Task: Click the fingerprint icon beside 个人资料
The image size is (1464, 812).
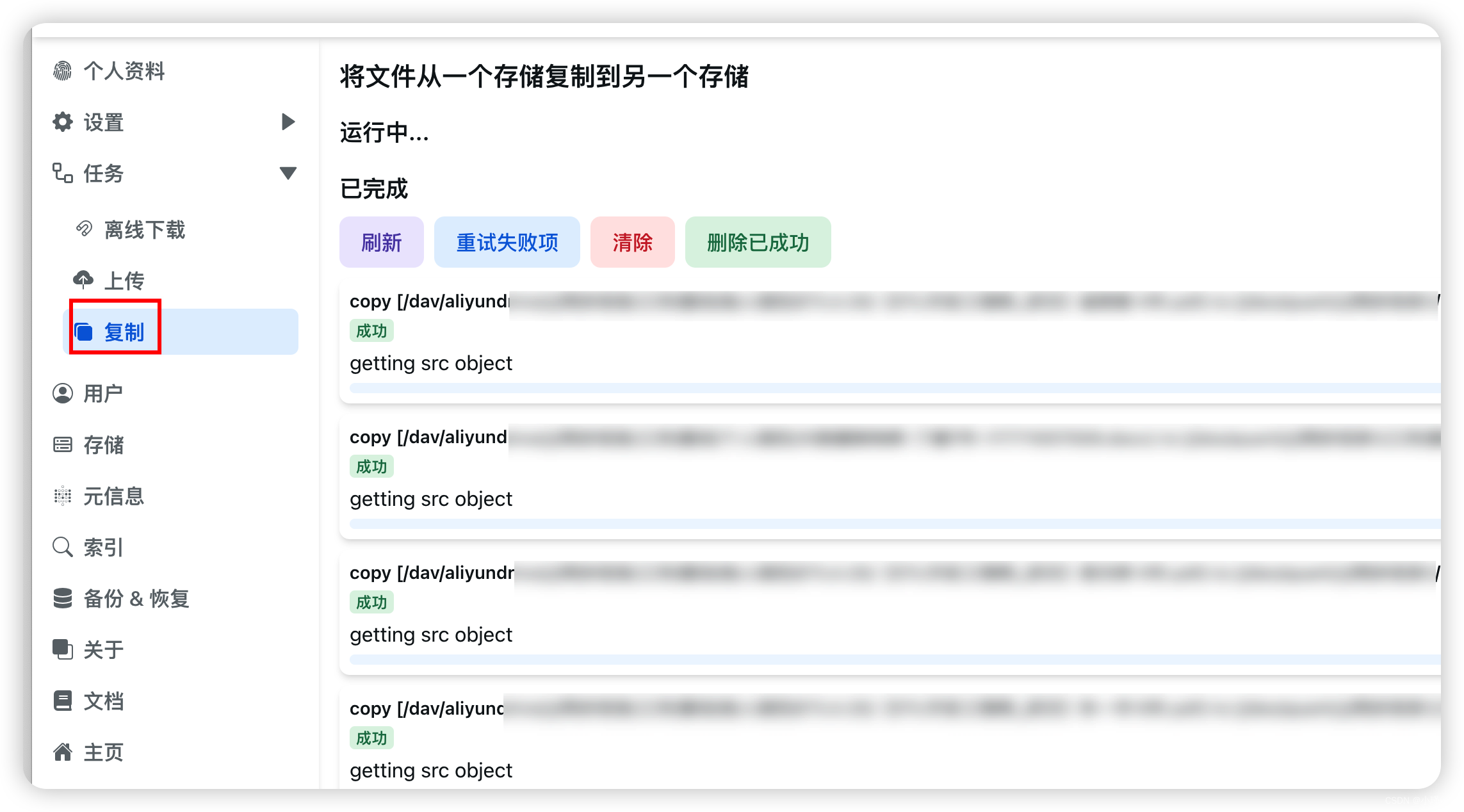Action: [63, 70]
